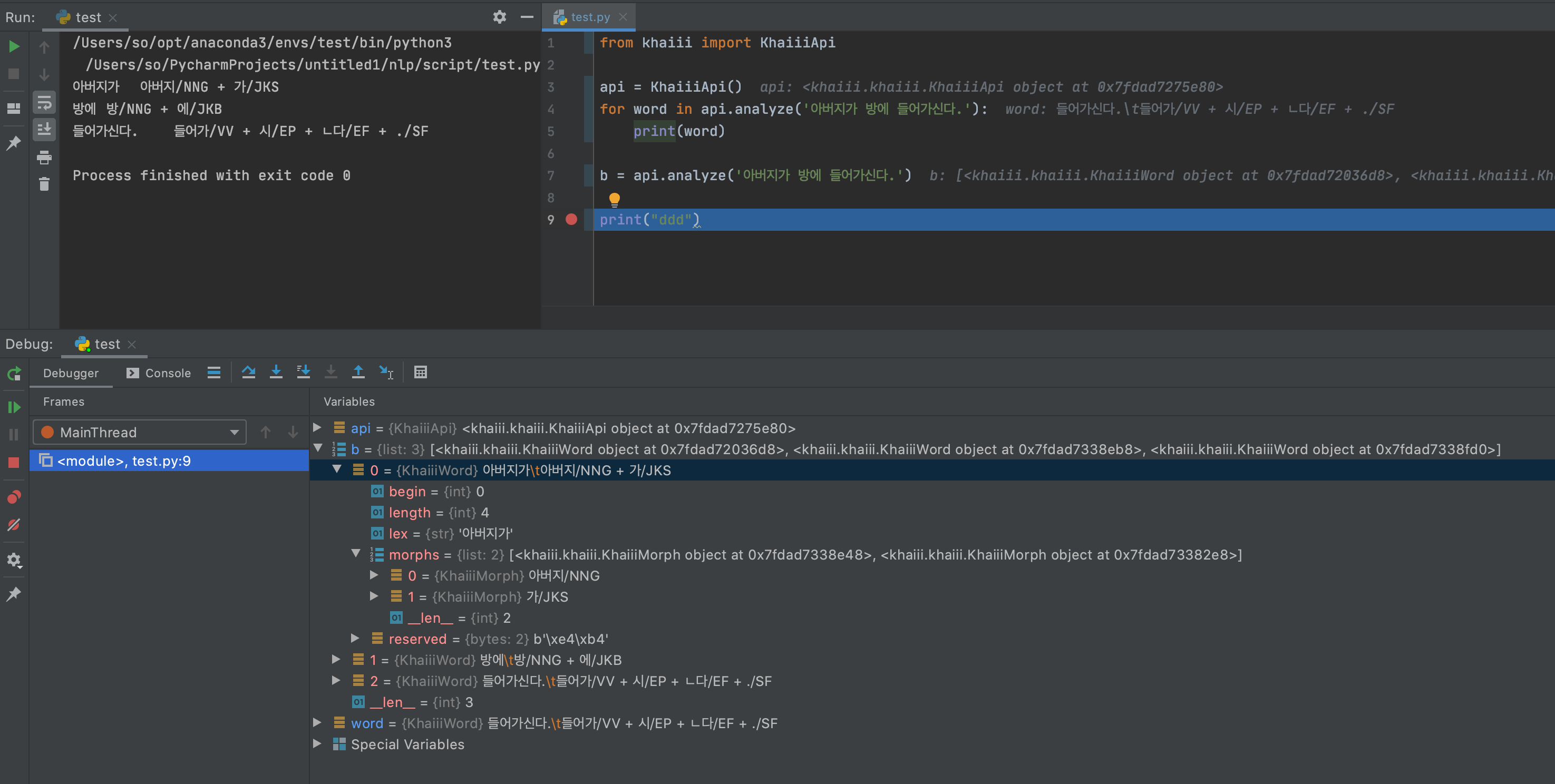The image size is (1555, 784).
Task: Expand the api variable node
Action: [317, 427]
